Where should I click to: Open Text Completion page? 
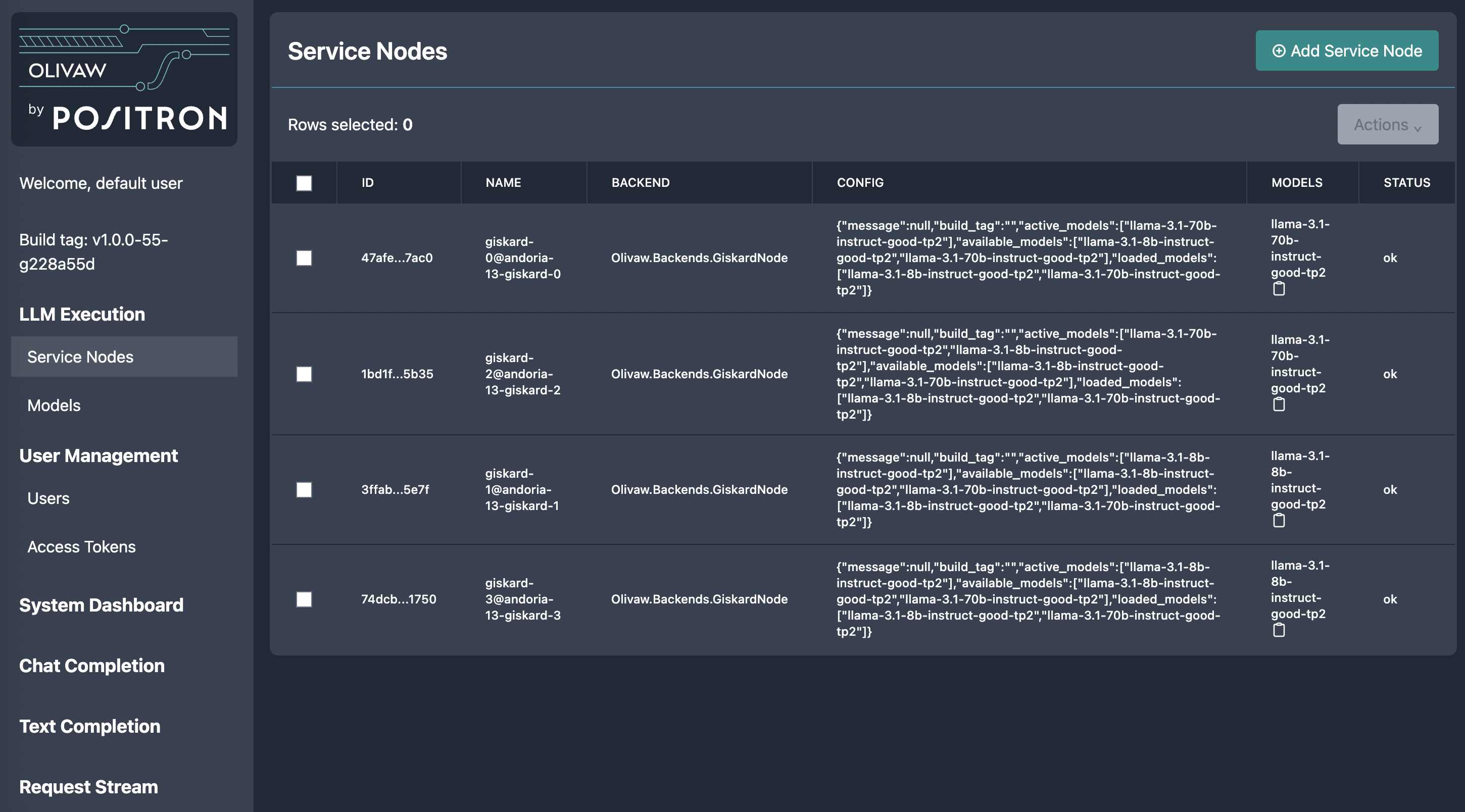click(x=90, y=726)
